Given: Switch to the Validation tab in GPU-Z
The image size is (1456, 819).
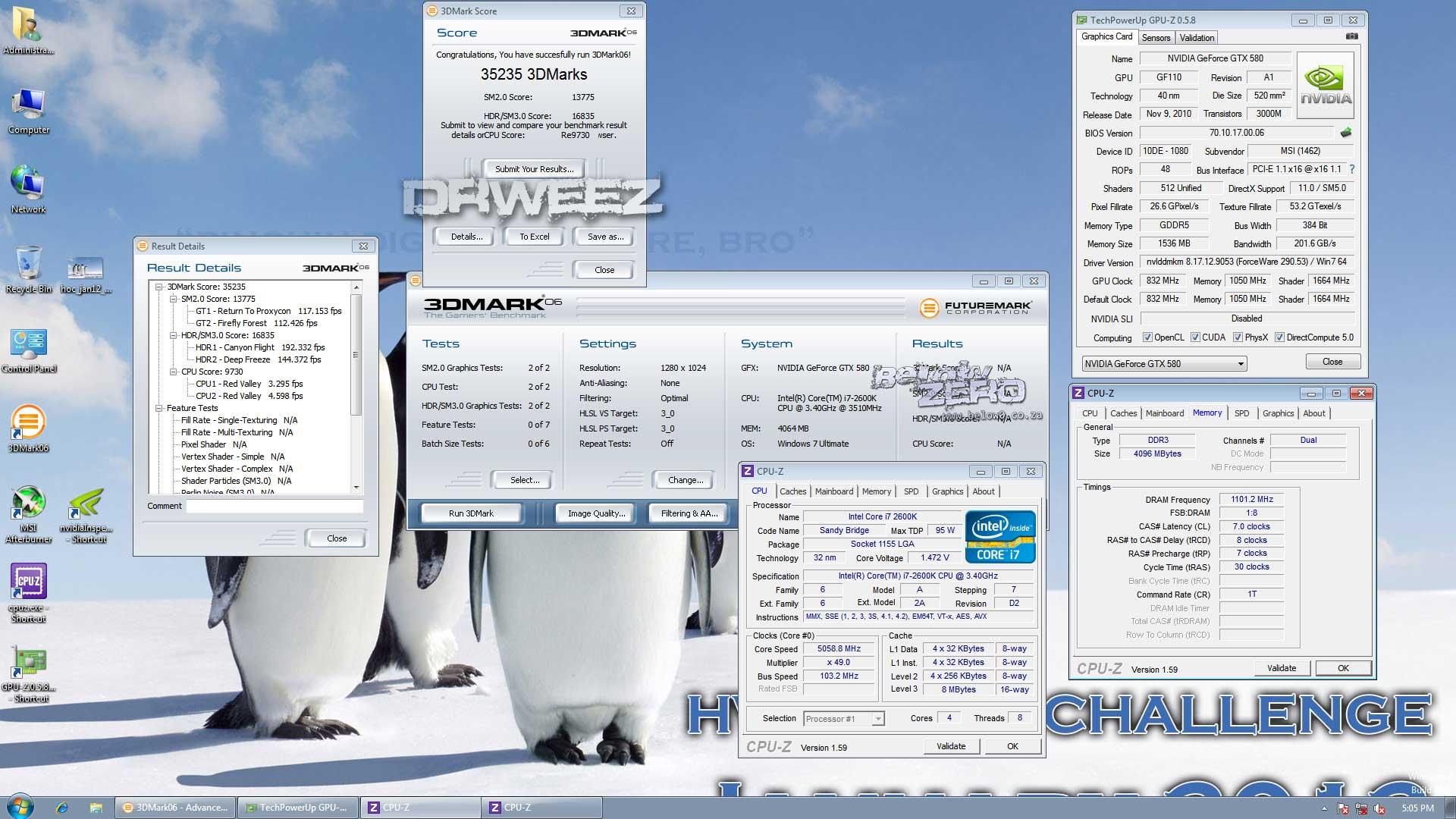Looking at the screenshot, I should click(1197, 37).
